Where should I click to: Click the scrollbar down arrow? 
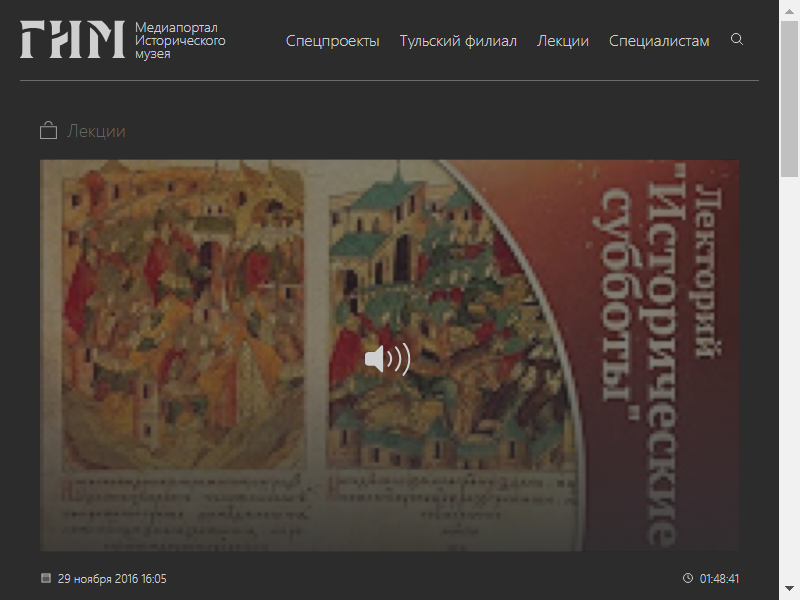[789, 589]
